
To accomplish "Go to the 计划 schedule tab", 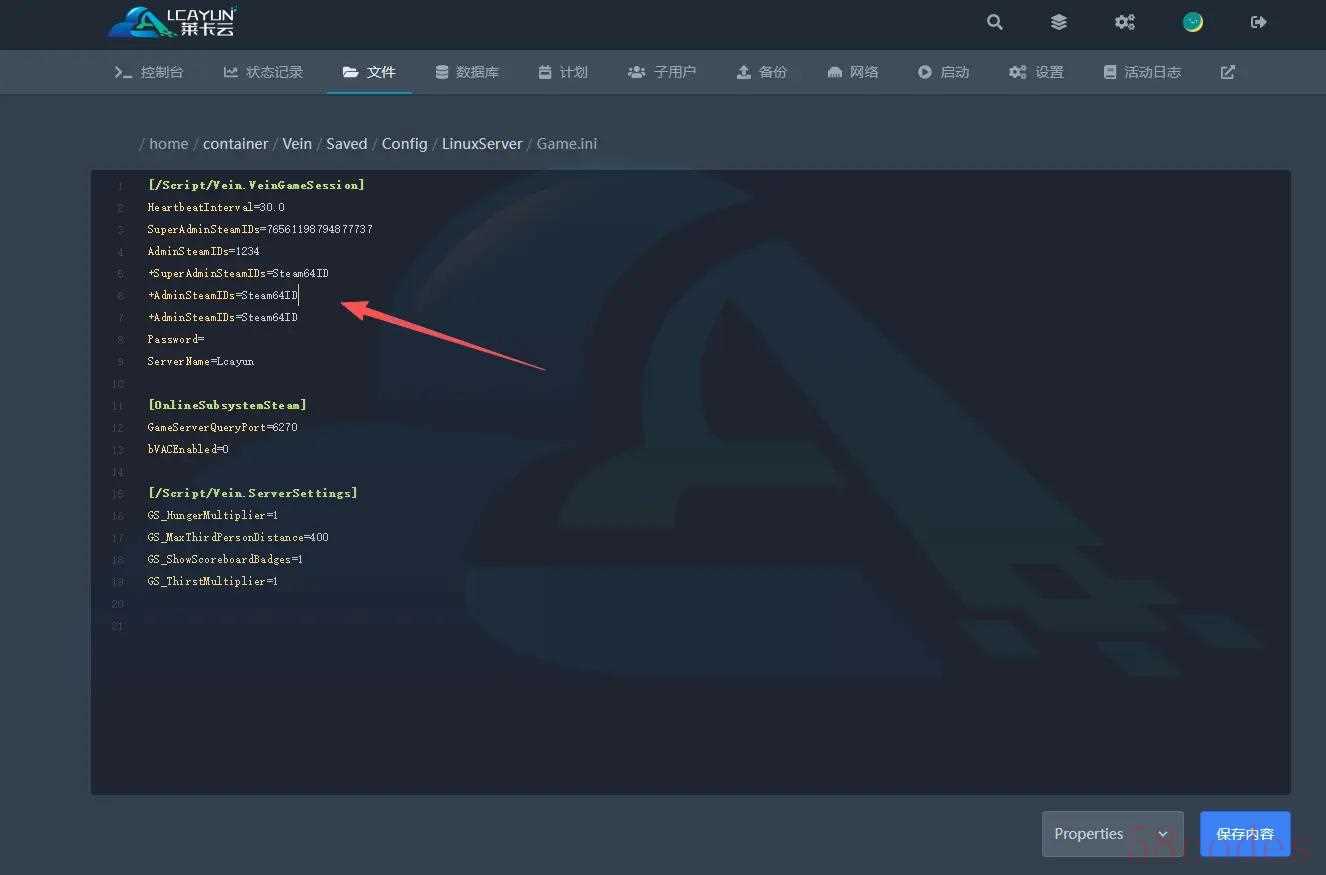I will 563,72.
